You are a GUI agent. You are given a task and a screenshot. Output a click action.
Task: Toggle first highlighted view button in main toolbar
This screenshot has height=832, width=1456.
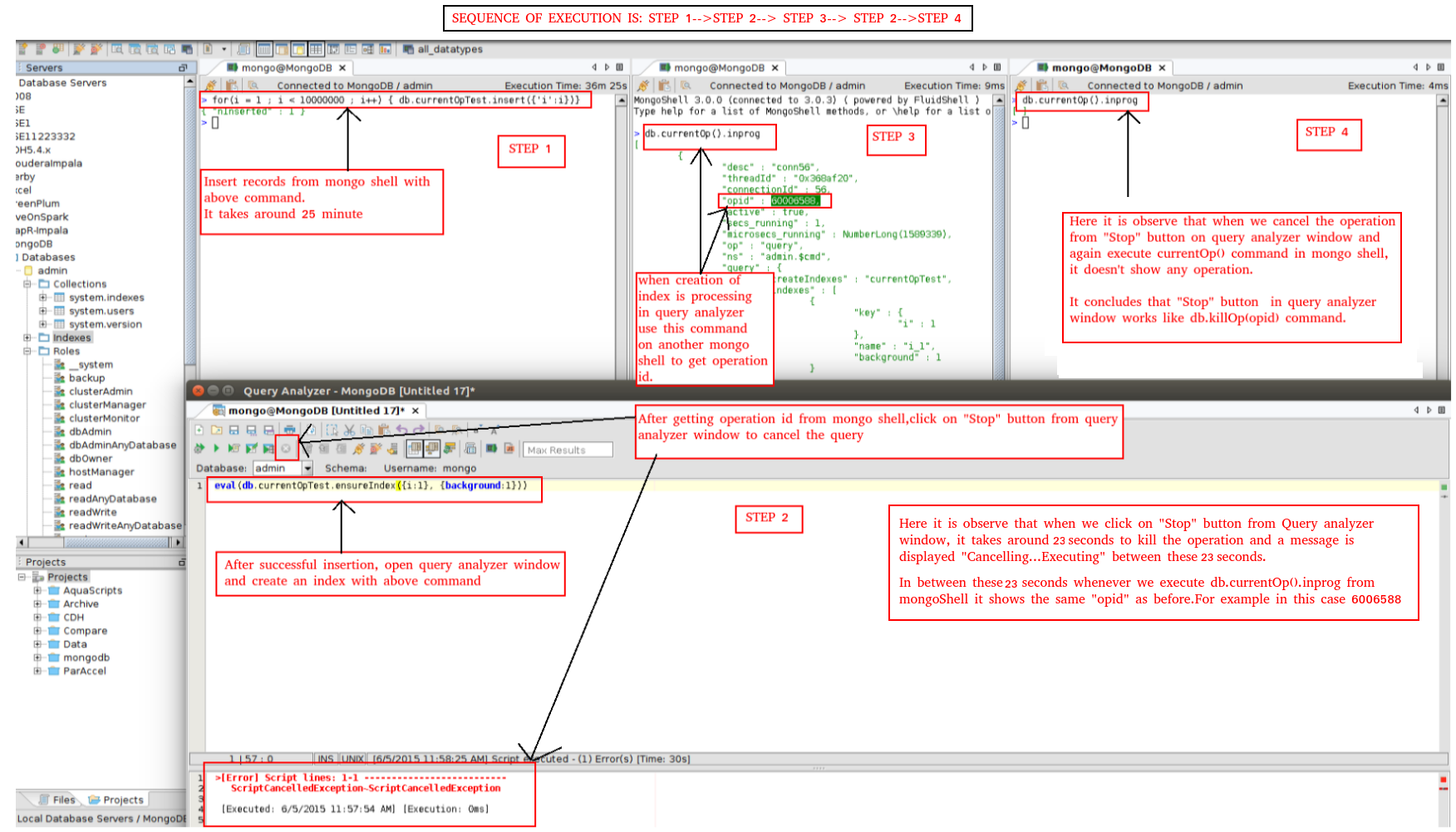click(264, 49)
